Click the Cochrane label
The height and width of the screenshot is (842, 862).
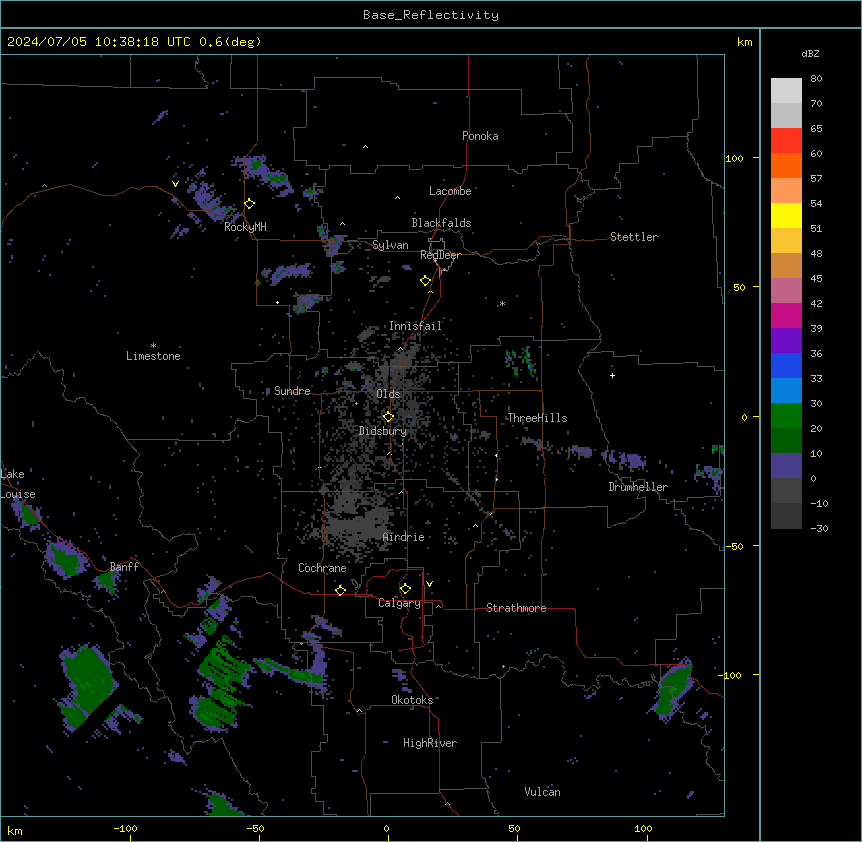click(x=322, y=568)
